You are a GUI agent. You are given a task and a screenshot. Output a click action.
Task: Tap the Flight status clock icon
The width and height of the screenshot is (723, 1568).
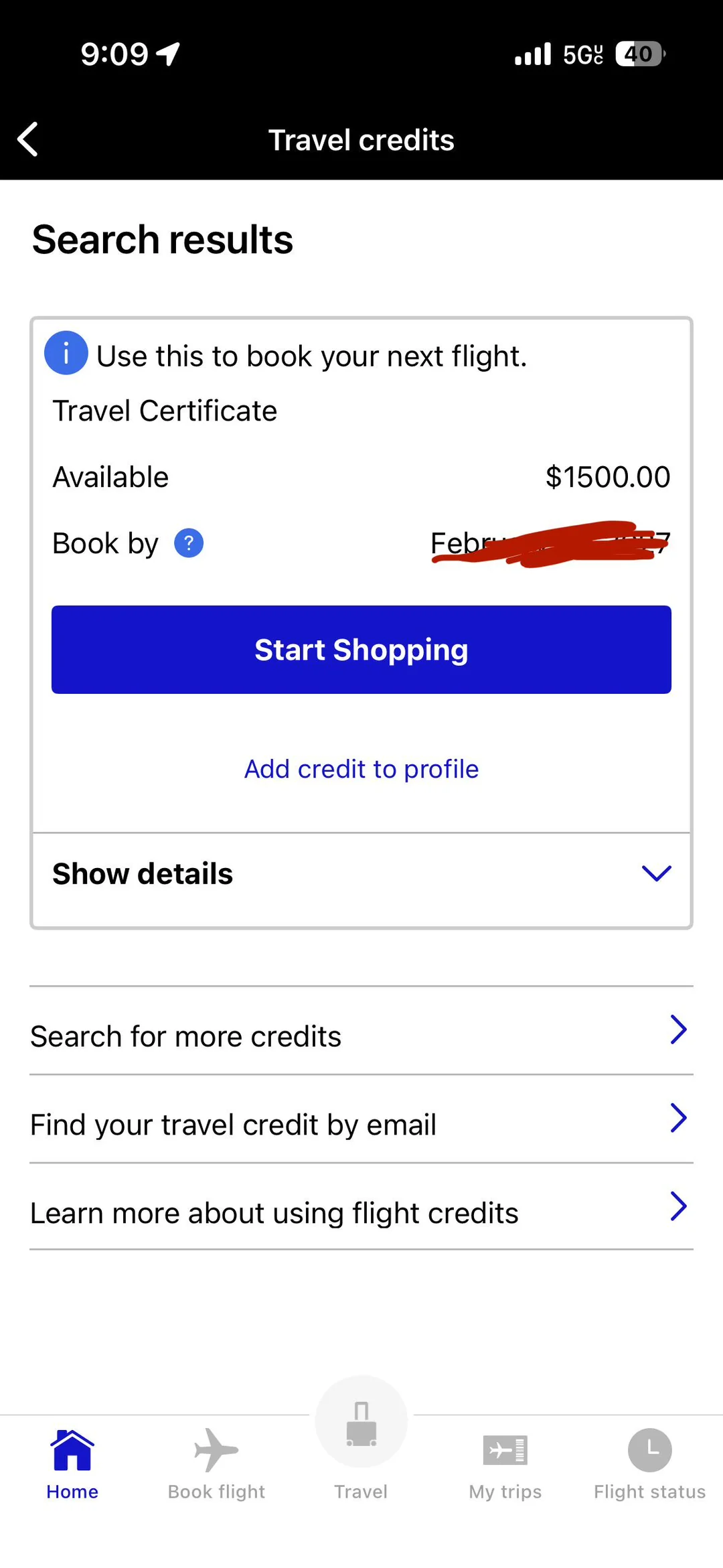pyautogui.click(x=649, y=1450)
